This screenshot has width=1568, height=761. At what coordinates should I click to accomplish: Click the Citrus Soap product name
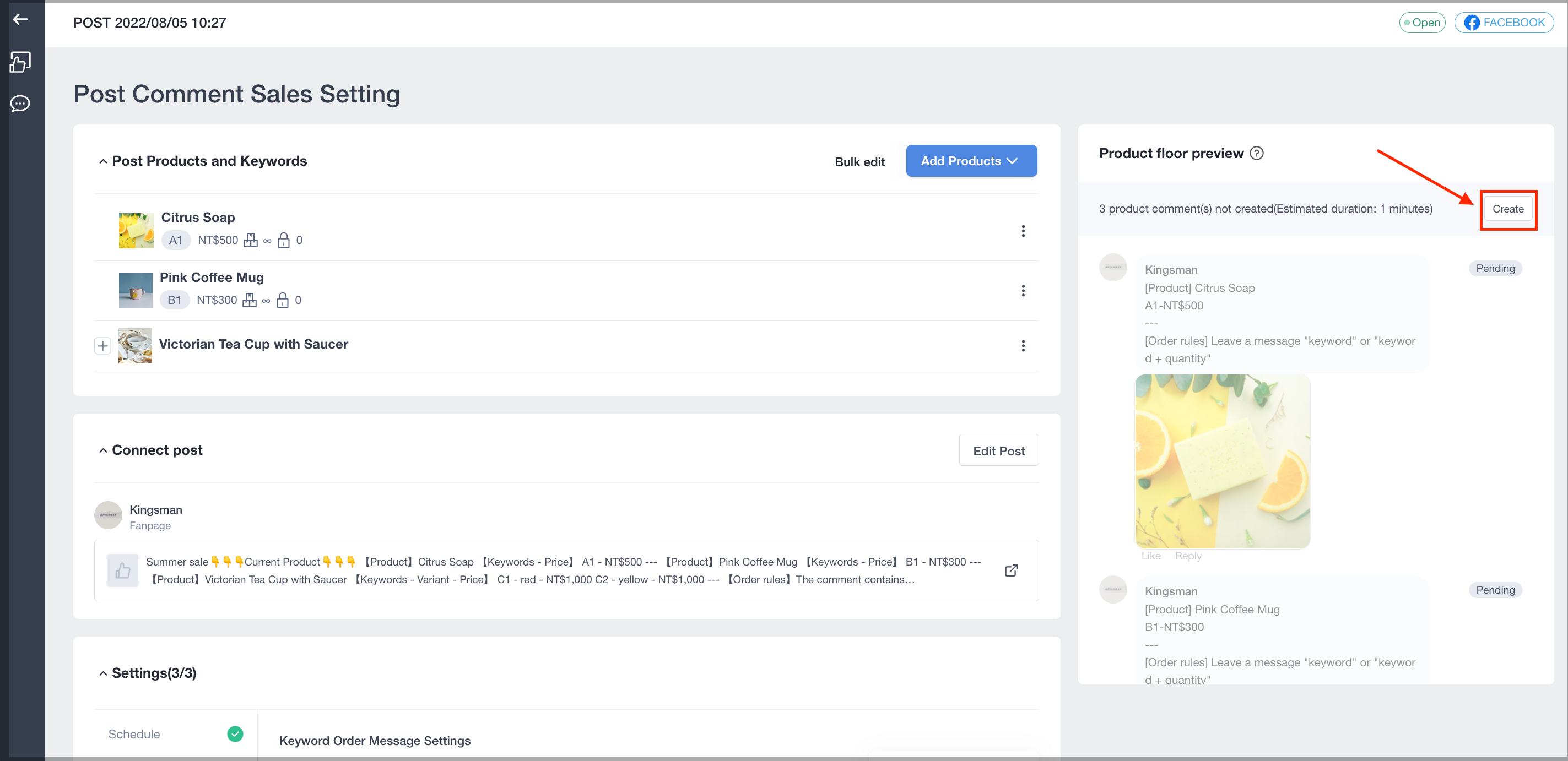tap(198, 217)
